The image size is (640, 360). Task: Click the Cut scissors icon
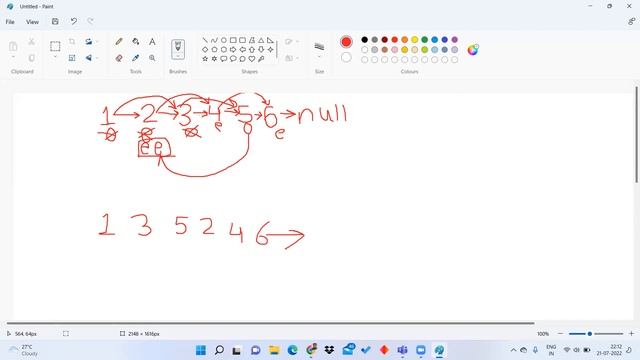[31, 42]
